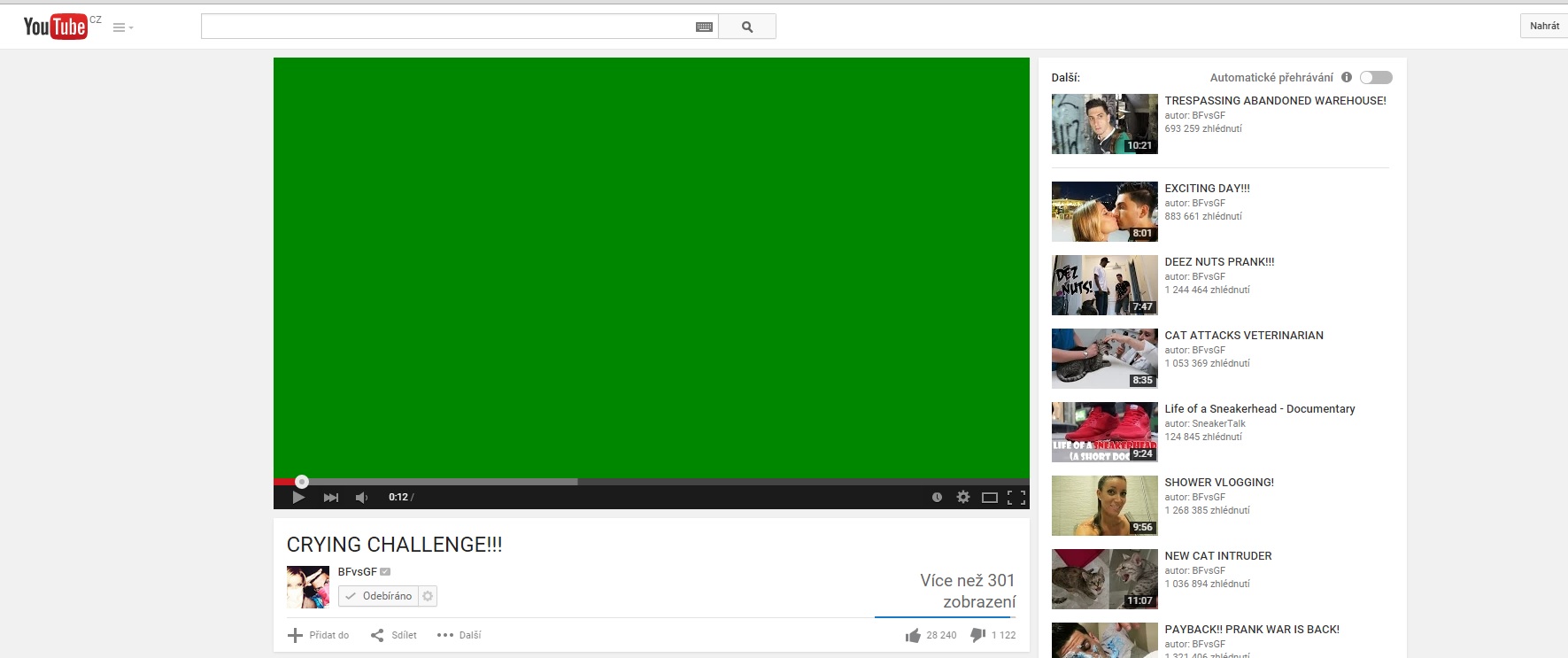
Task: Click the 'Více než 301 zobrazení' view count
Action: coord(968,591)
